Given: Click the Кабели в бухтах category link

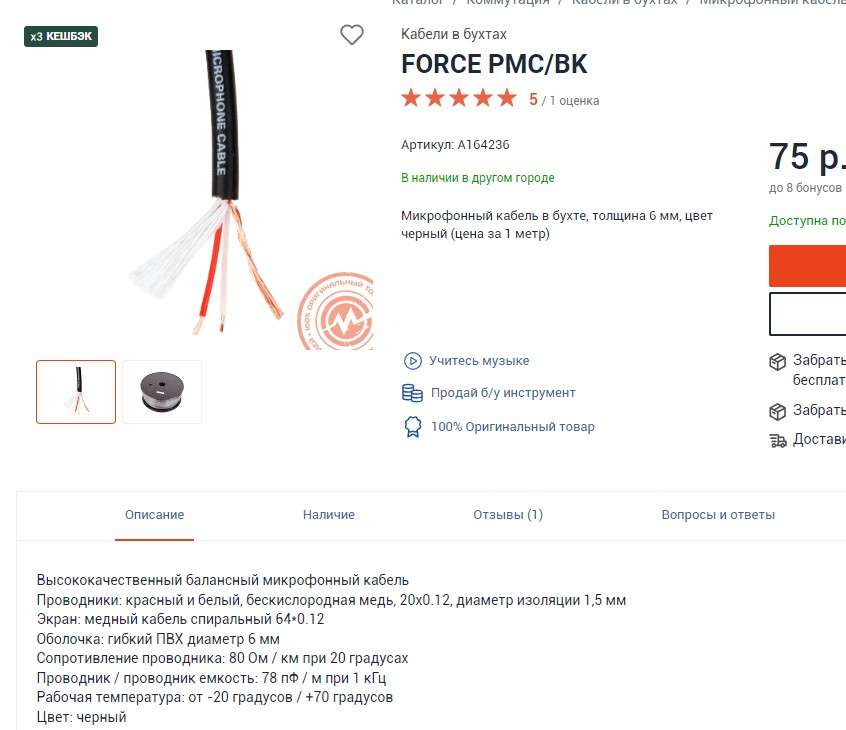Looking at the screenshot, I should (453, 34).
